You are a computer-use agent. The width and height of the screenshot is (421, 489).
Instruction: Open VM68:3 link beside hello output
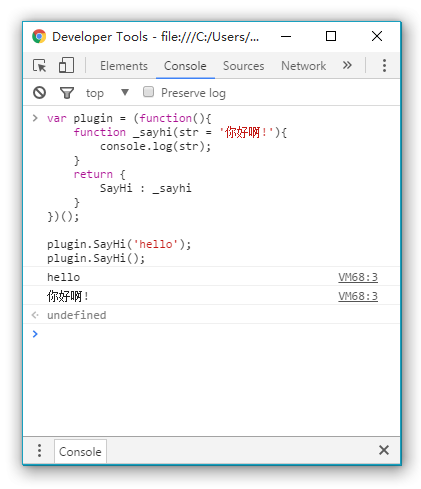(x=358, y=277)
